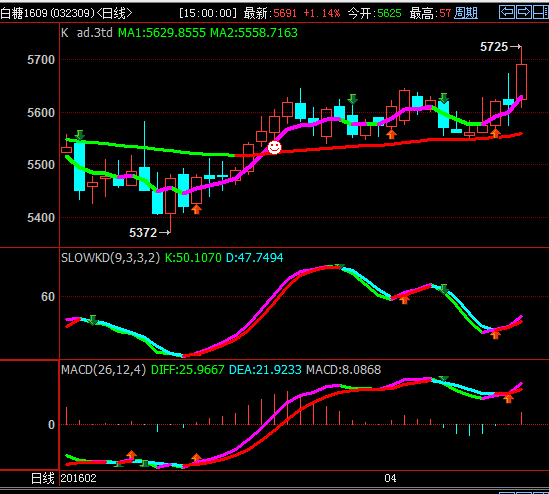Click the 5500 price axis label
549x494 pixels.
[41, 165]
